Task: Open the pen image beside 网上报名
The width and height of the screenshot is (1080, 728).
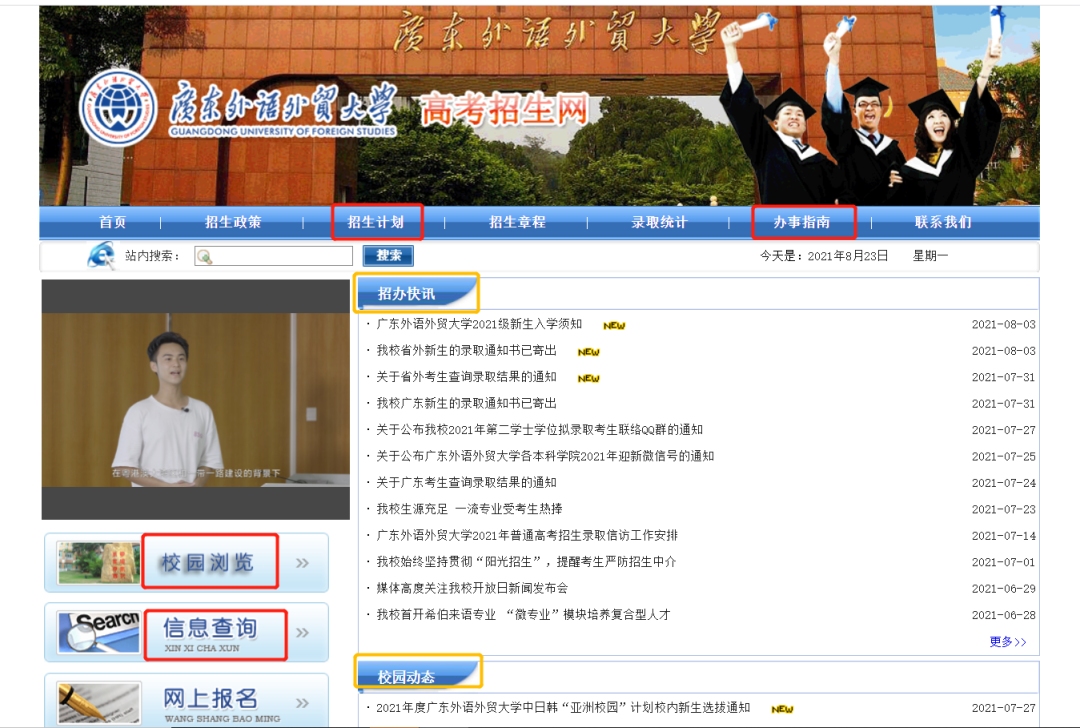Action: pyautogui.click(x=99, y=703)
